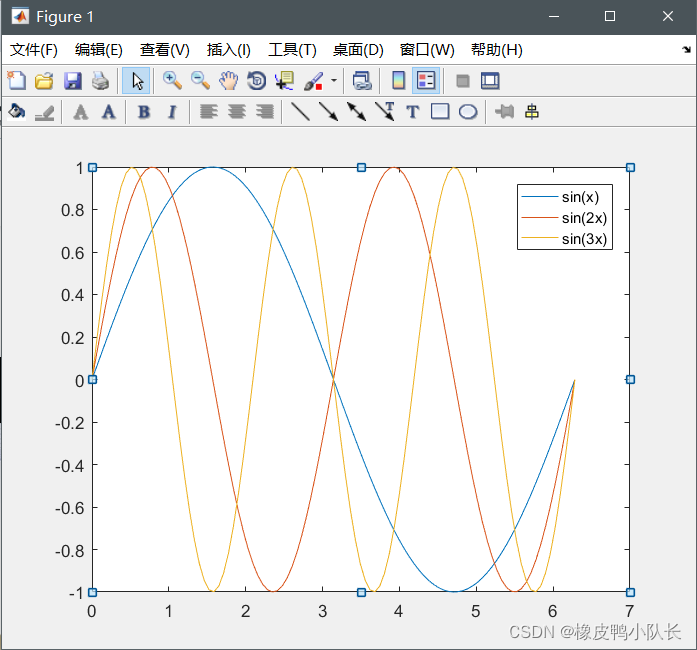This screenshot has width=697, height=650.
Task: Click the top-middle axes selection handle
Action: 361,168
